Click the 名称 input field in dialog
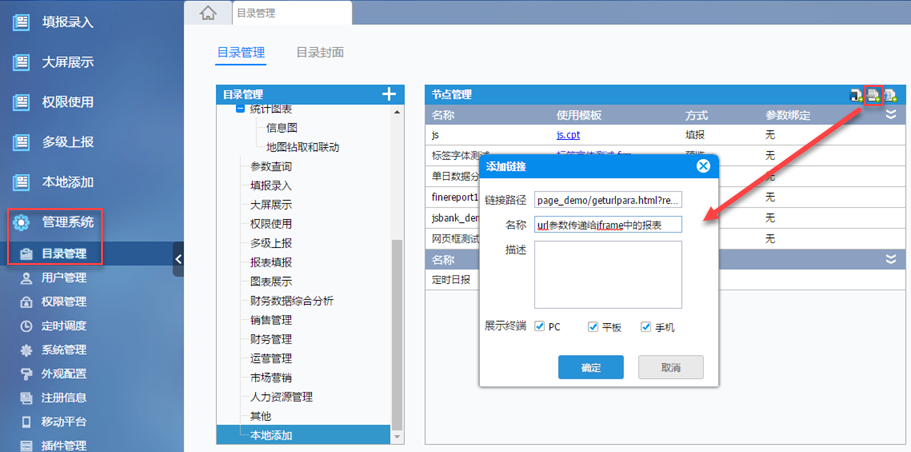The height and width of the screenshot is (452, 911). 608,225
